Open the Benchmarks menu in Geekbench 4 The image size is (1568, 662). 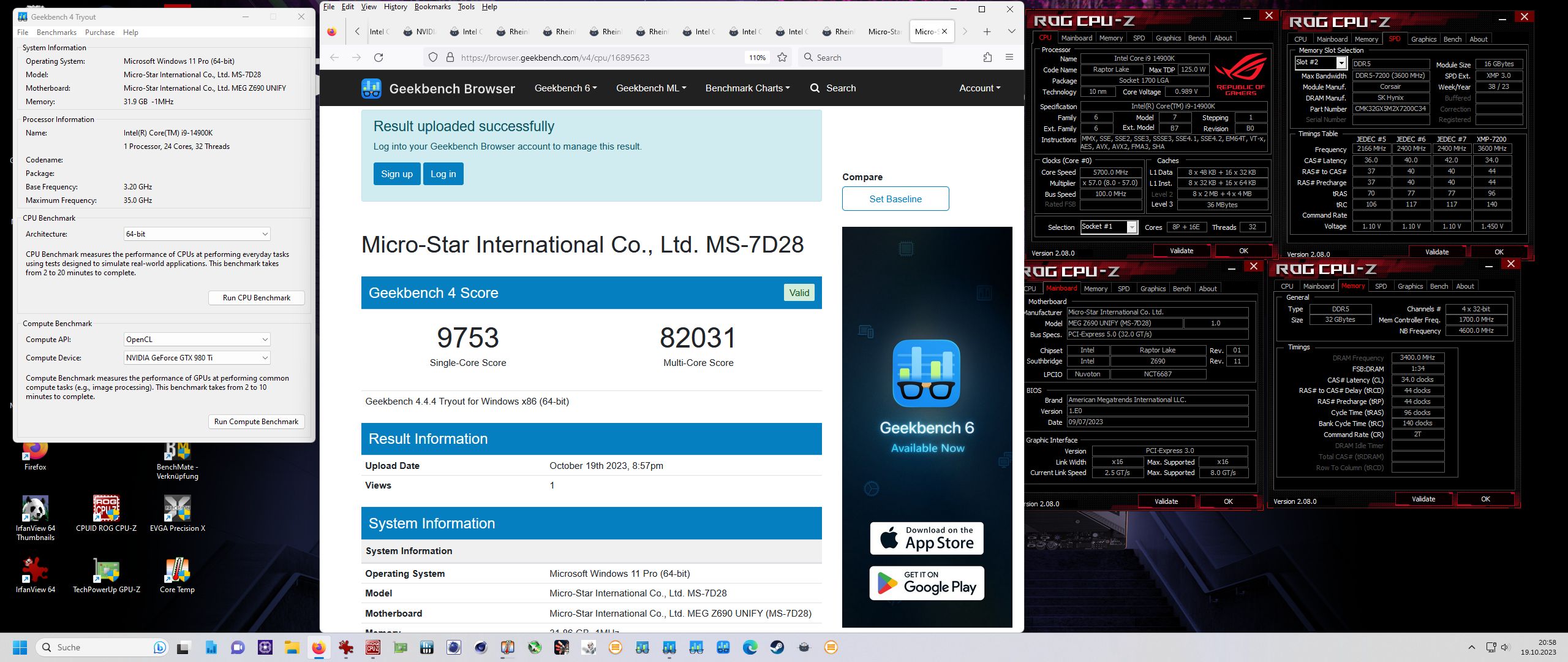point(56,32)
